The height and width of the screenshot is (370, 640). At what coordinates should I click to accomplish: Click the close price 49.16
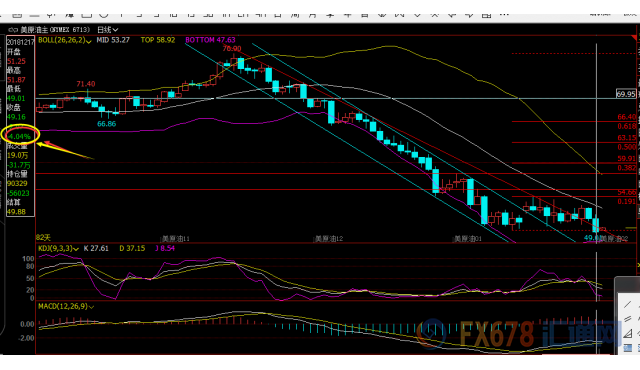[x=16, y=117]
